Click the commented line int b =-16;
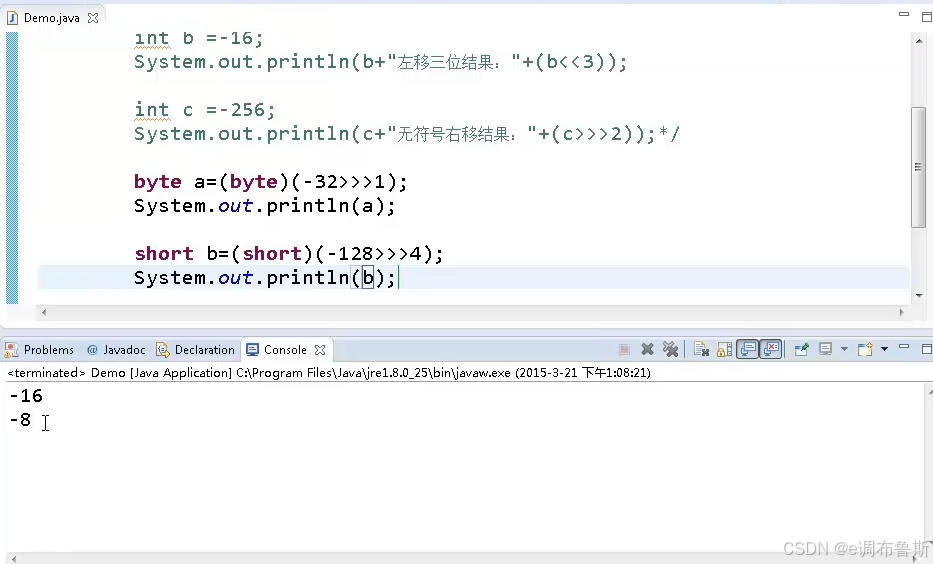The height and width of the screenshot is (564, 933). click(199, 38)
